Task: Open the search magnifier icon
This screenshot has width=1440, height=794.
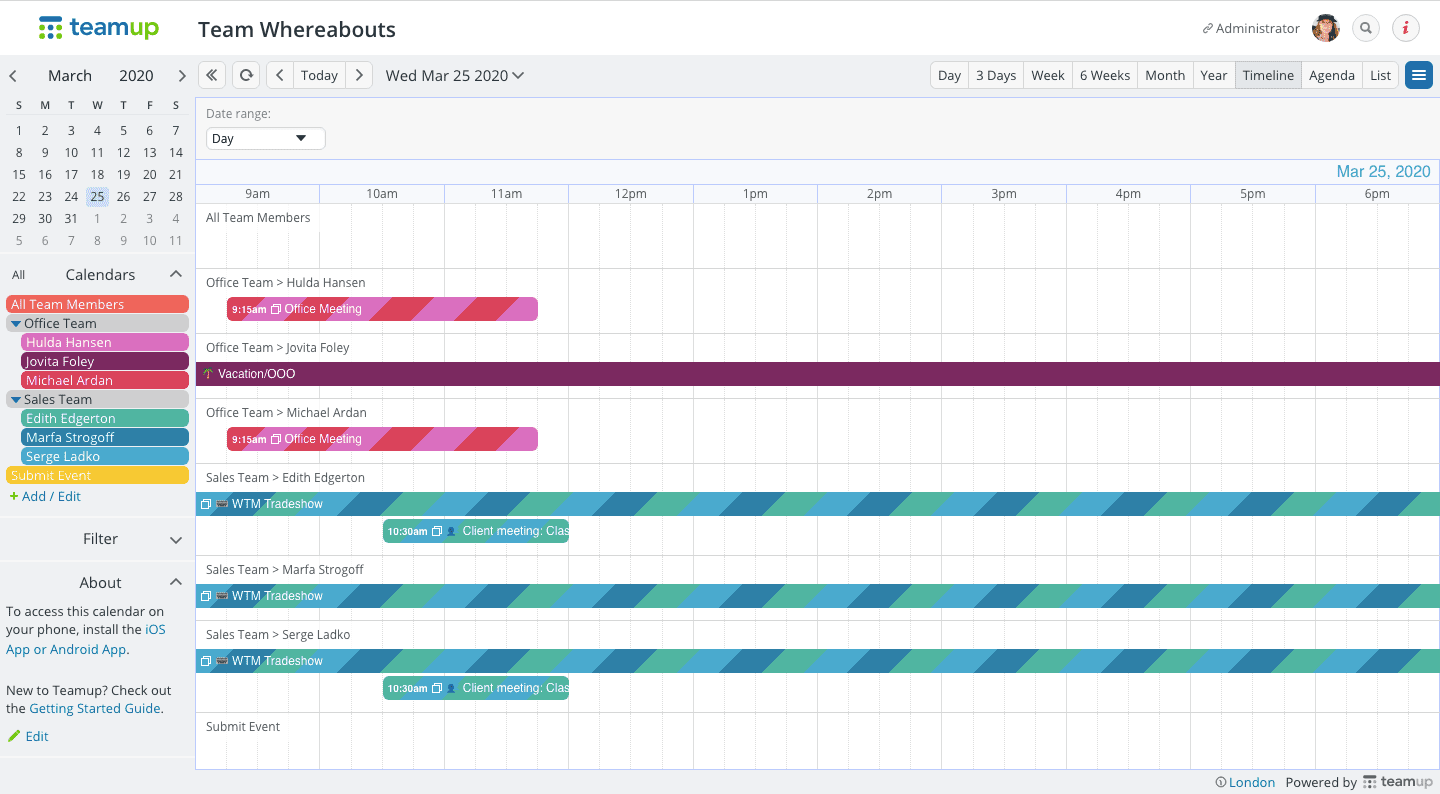Action: coord(1366,28)
